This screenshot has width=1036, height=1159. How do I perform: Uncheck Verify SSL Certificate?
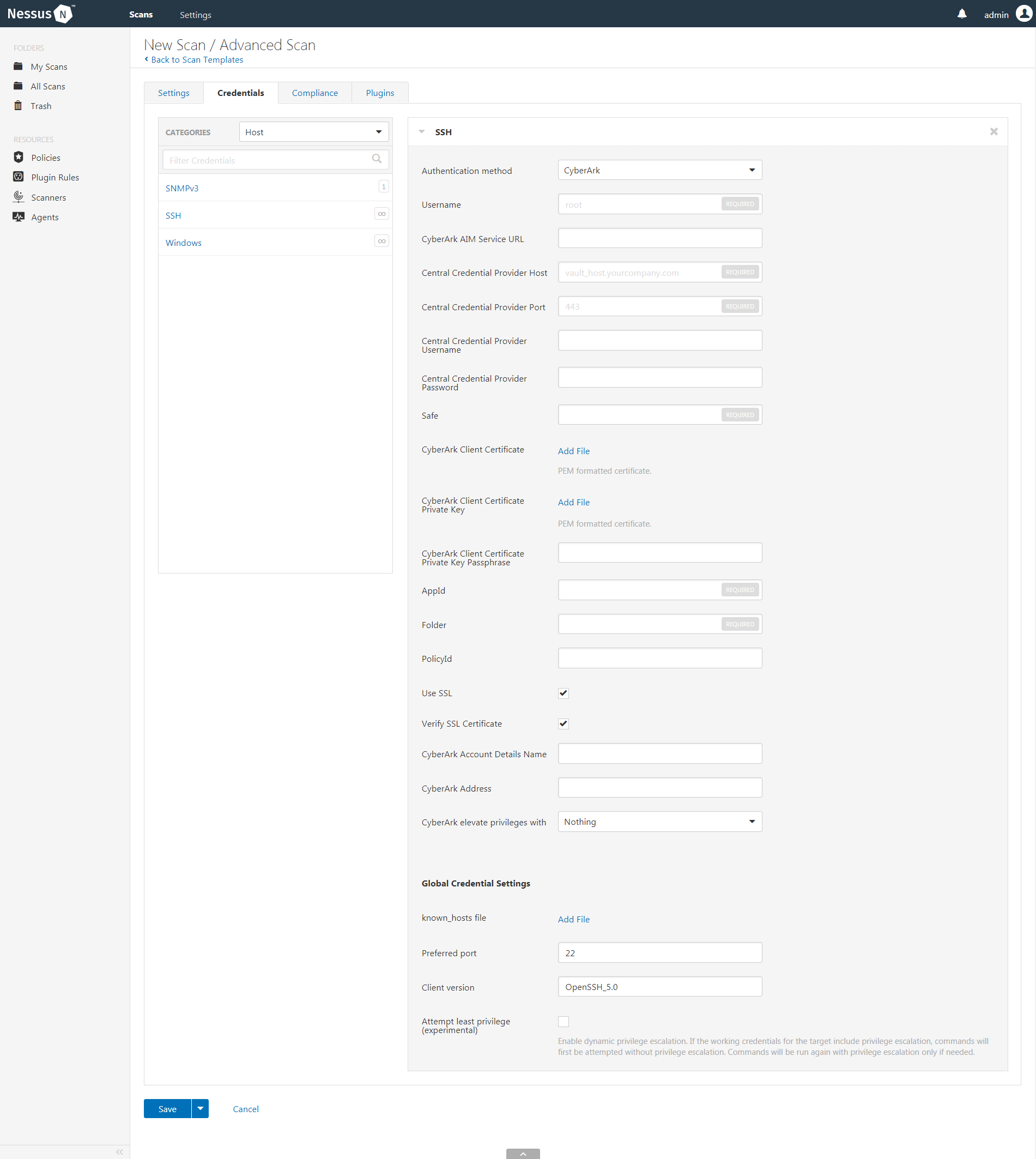pos(563,723)
